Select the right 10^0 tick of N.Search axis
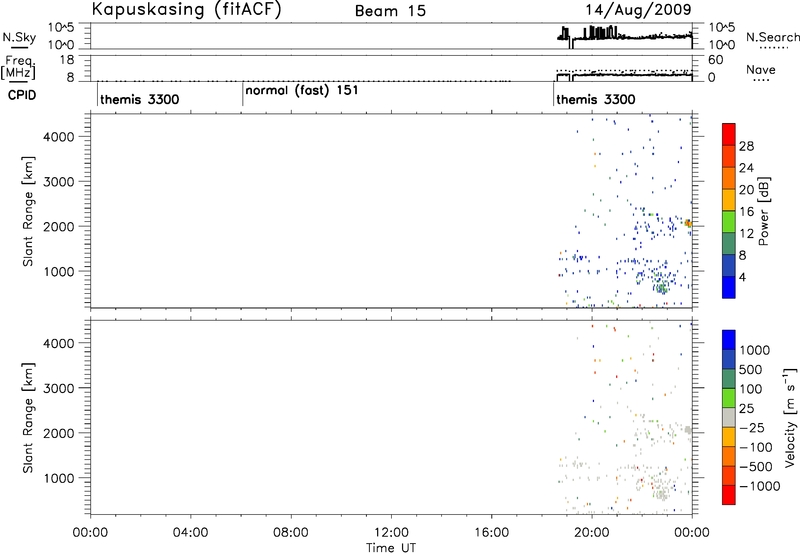Screen dimensions: 800x554 [x=722, y=45]
